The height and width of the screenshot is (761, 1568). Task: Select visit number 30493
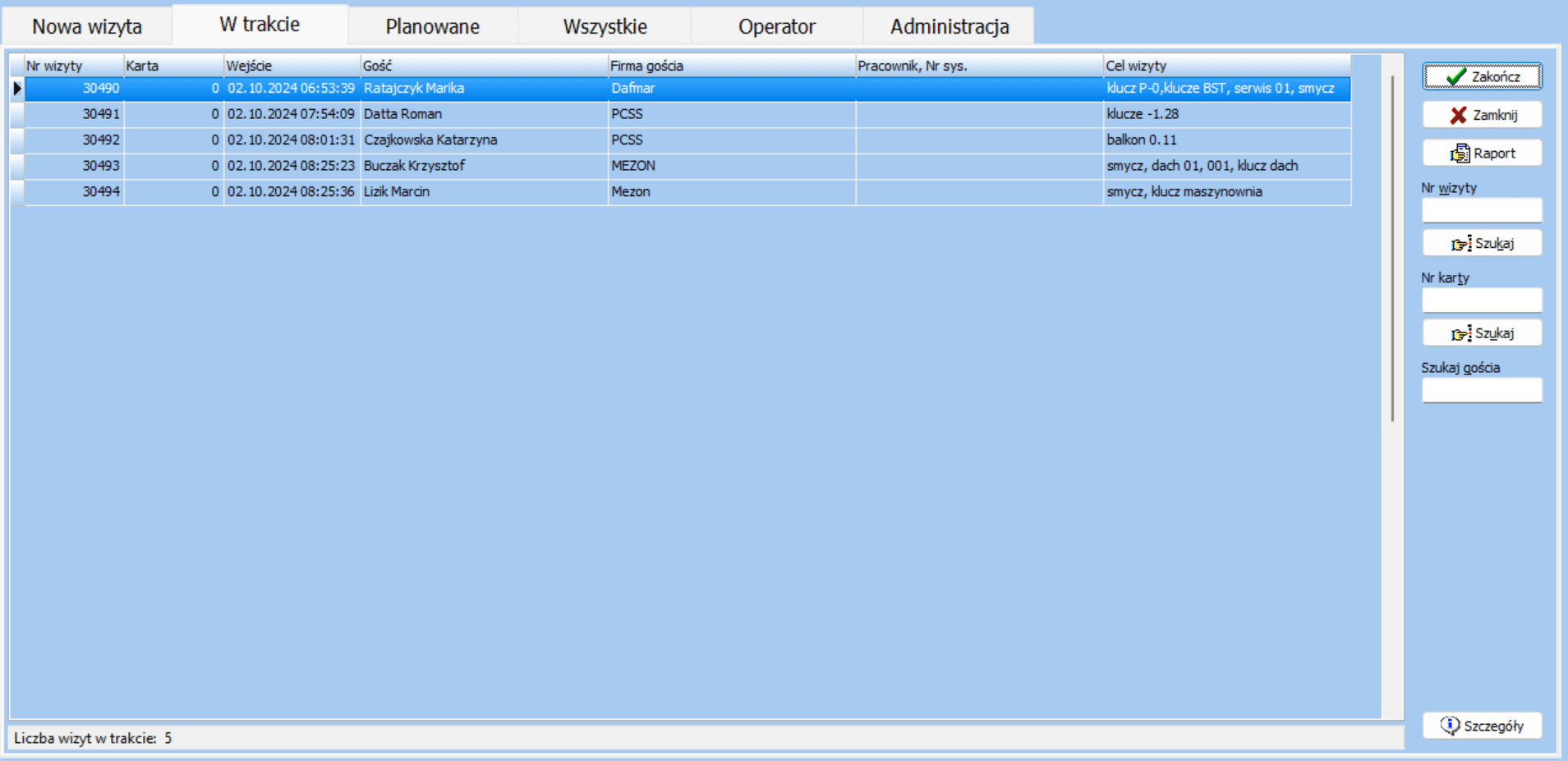(101, 166)
